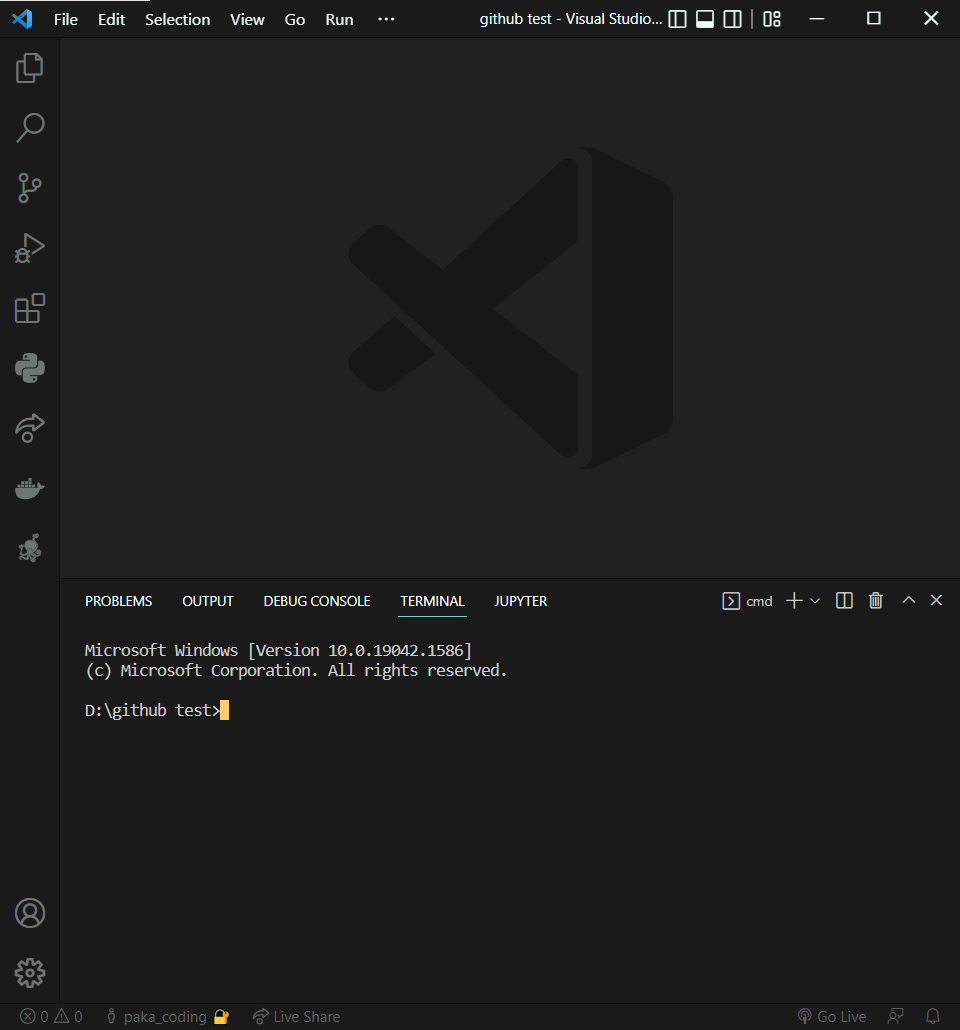The width and height of the screenshot is (960, 1030).
Task: Open the Run and Debug view
Action: pyautogui.click(x=30, y=248)
